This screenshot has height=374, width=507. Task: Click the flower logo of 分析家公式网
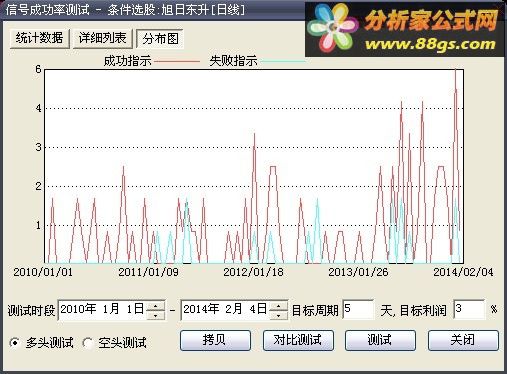332,28
